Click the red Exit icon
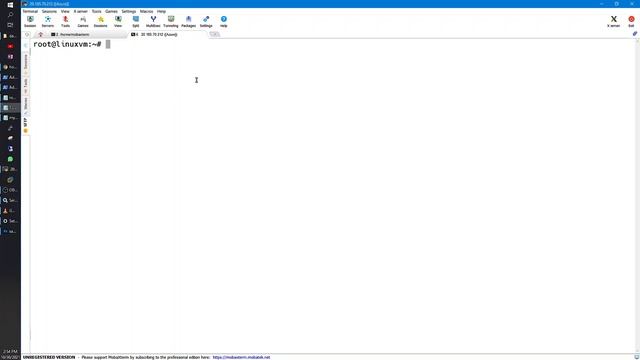This screenshot has height=360, width=640. coord(631,21)
